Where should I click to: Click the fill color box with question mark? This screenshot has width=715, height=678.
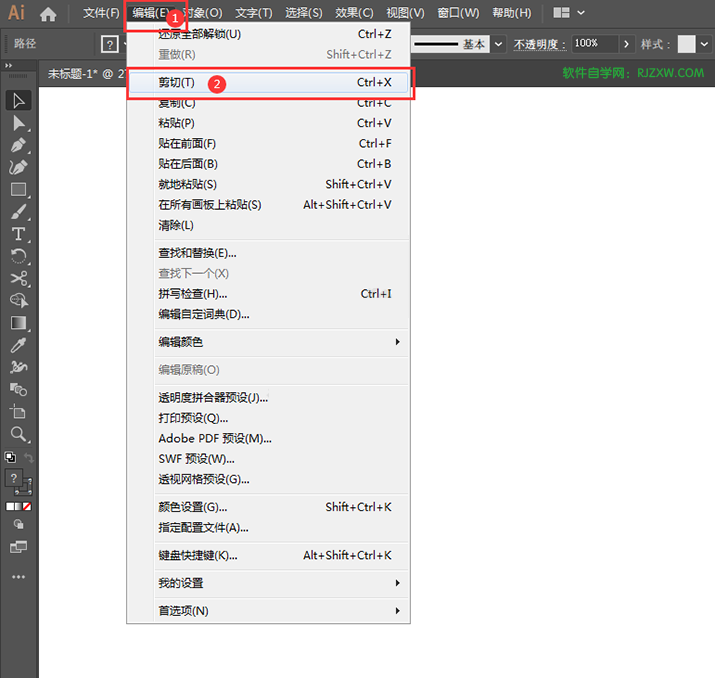coord(14,478)
